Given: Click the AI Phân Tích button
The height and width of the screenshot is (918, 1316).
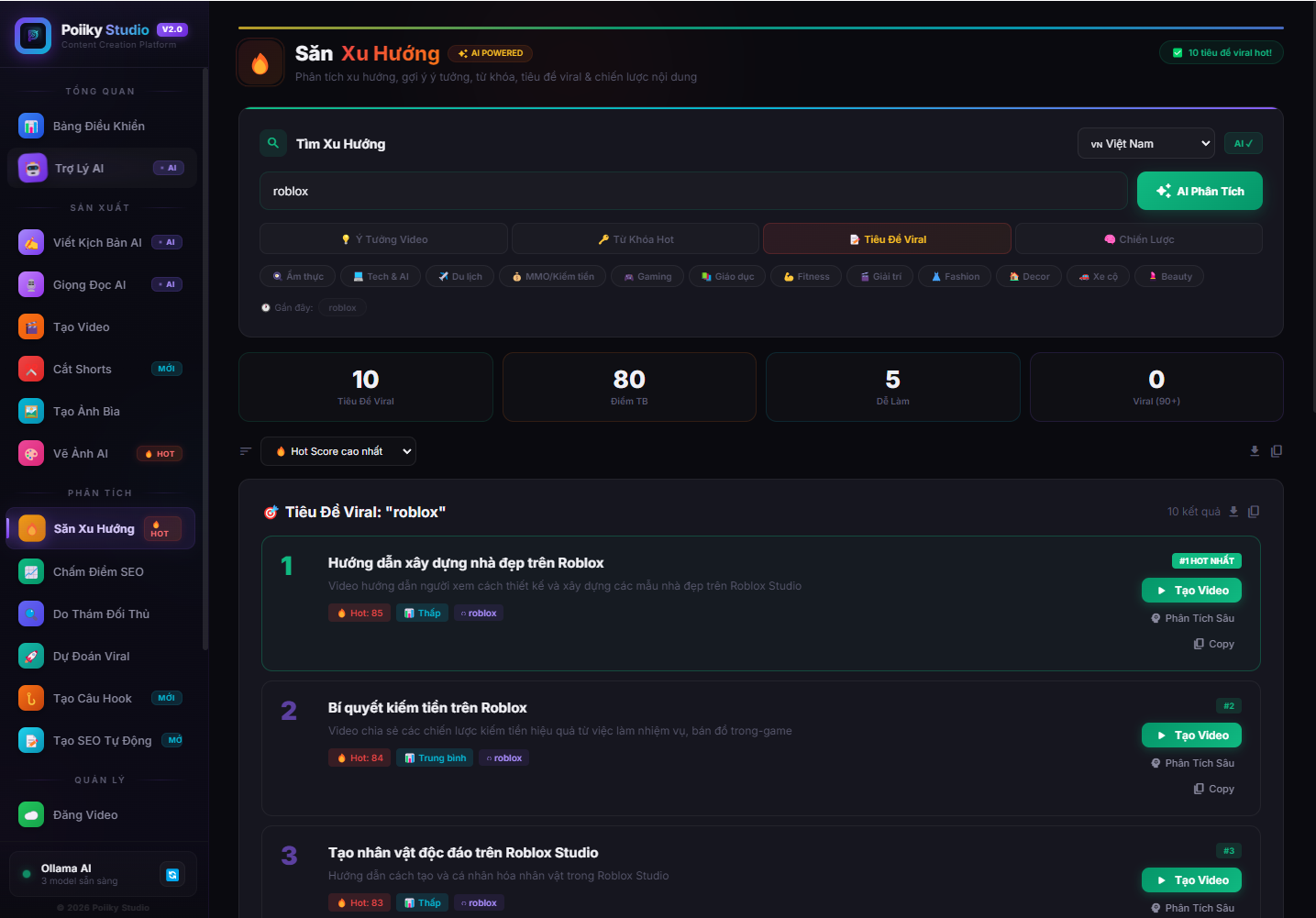Looking at the screenshot, I should tap(1200, 191).
